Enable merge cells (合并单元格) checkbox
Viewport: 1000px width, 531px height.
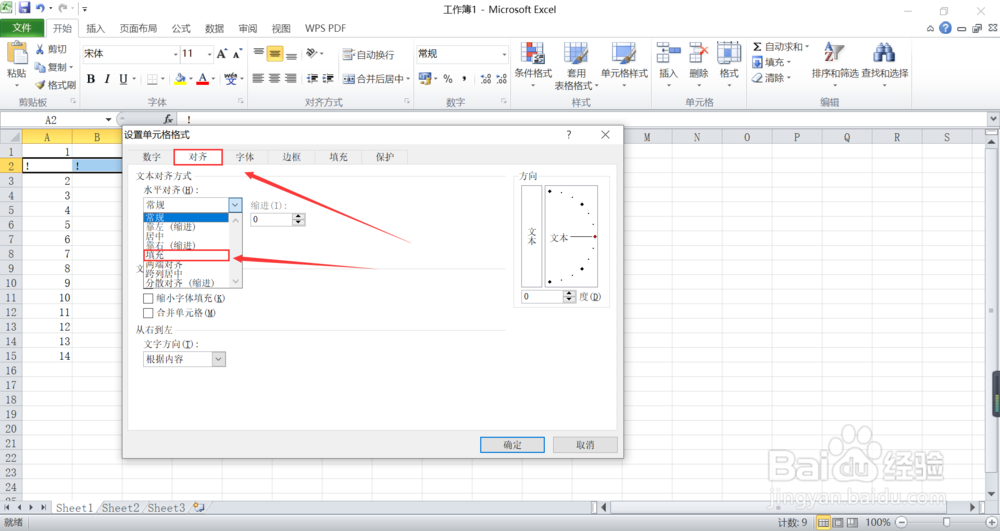[x=148, y=313]
